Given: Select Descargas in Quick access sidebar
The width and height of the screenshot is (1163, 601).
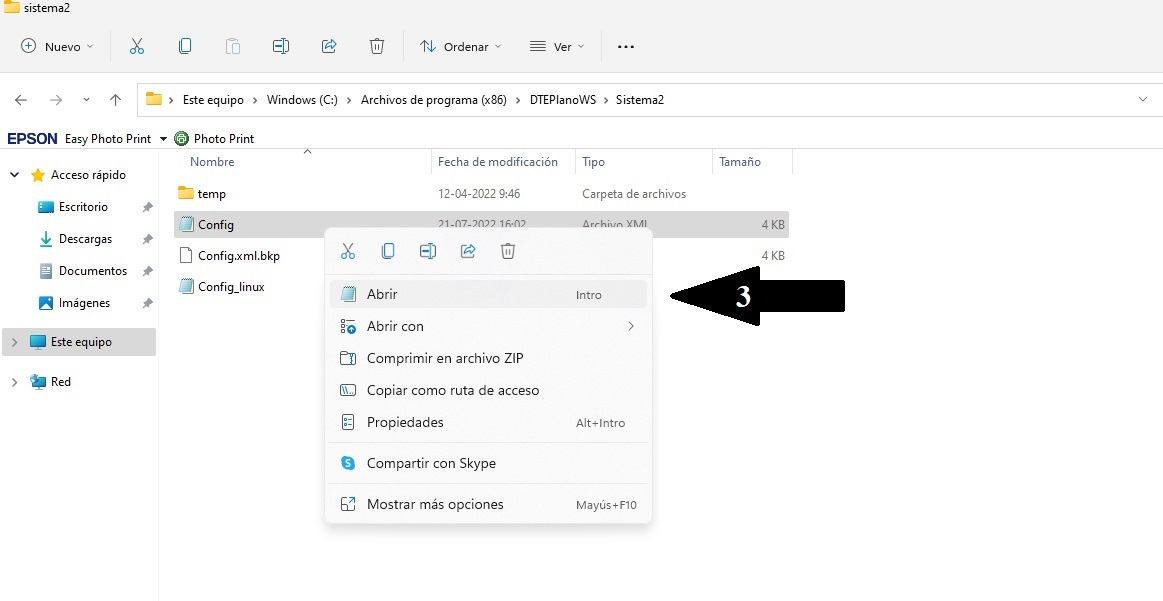Looking at the screenshot, I should point(85,239).
